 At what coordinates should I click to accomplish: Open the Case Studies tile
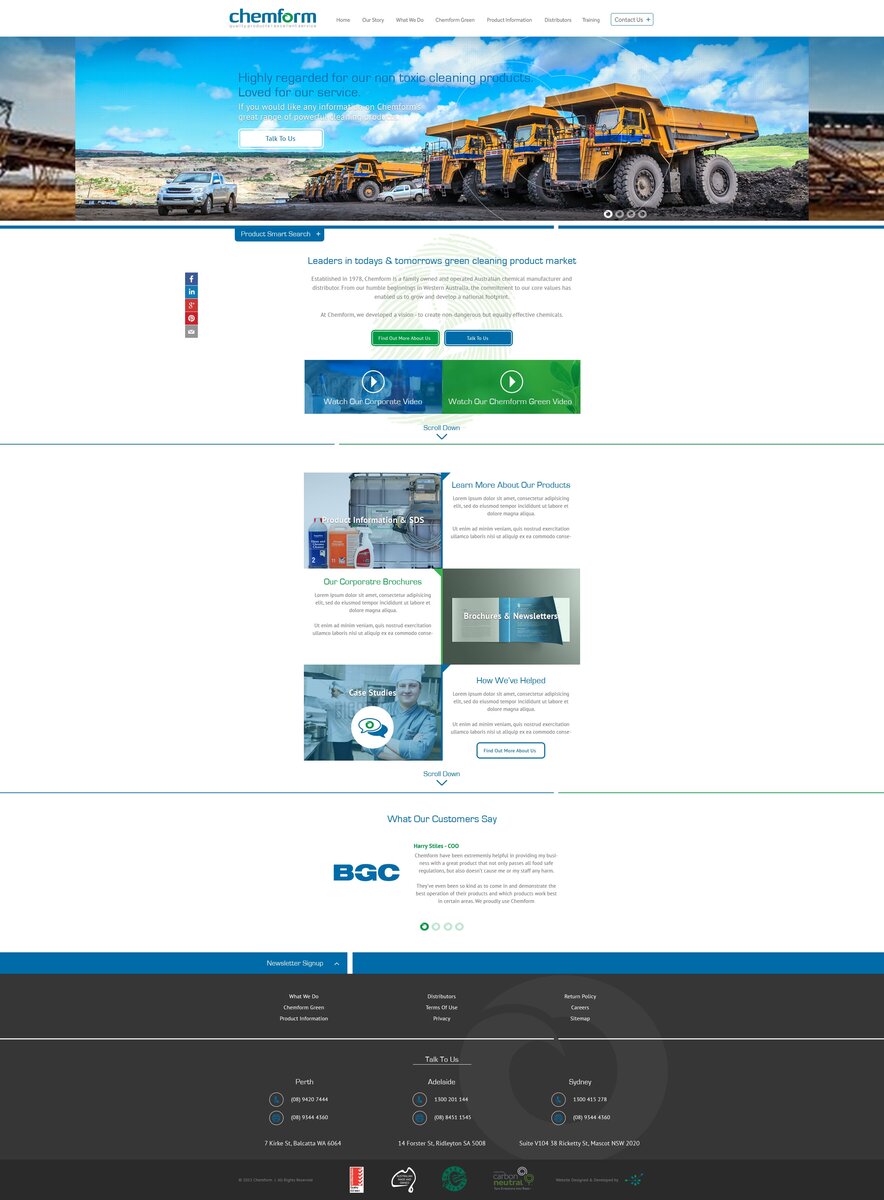tap(373, 713)
